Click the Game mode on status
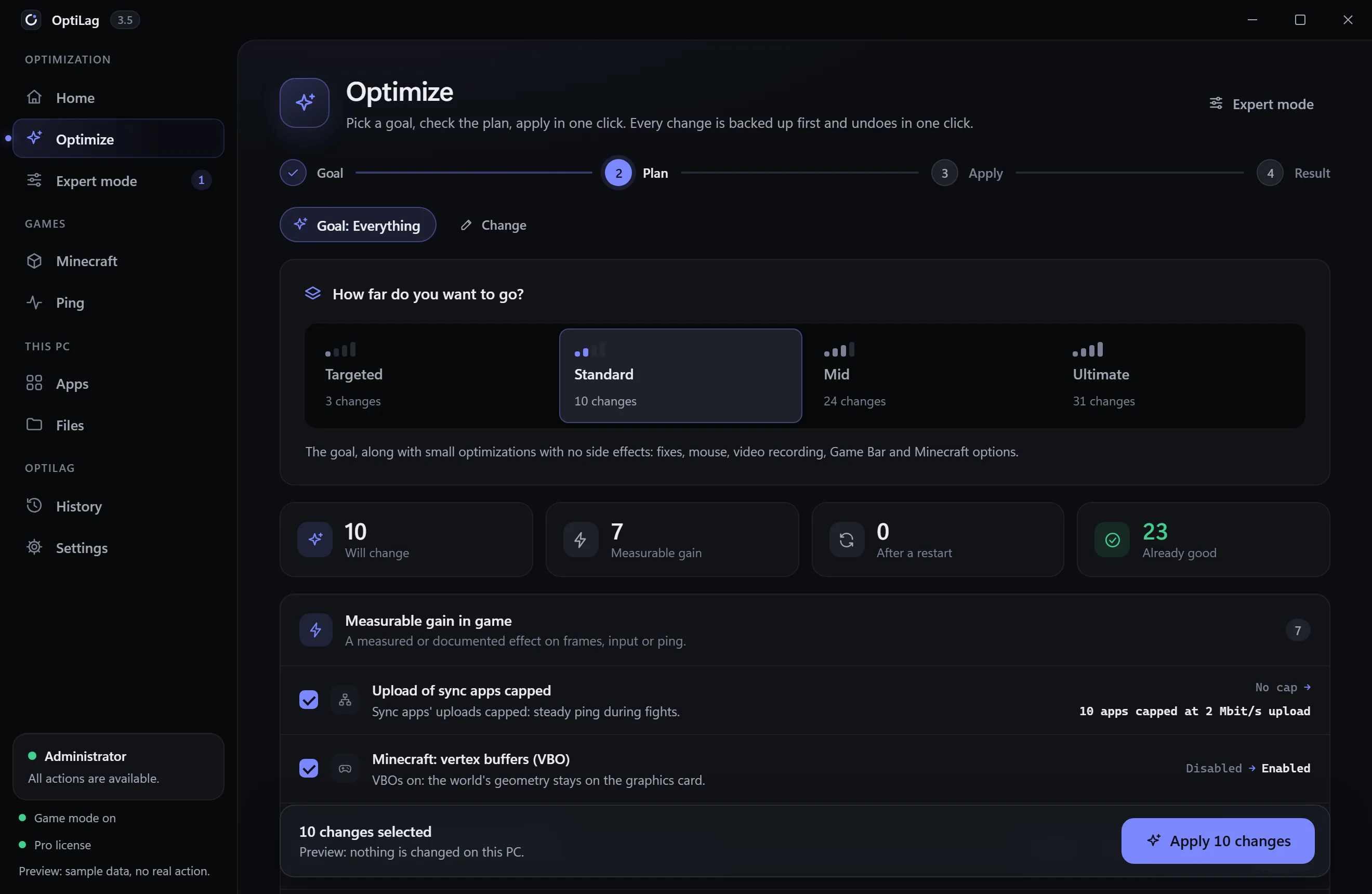1372x894 pixels. tap(68, 818)
